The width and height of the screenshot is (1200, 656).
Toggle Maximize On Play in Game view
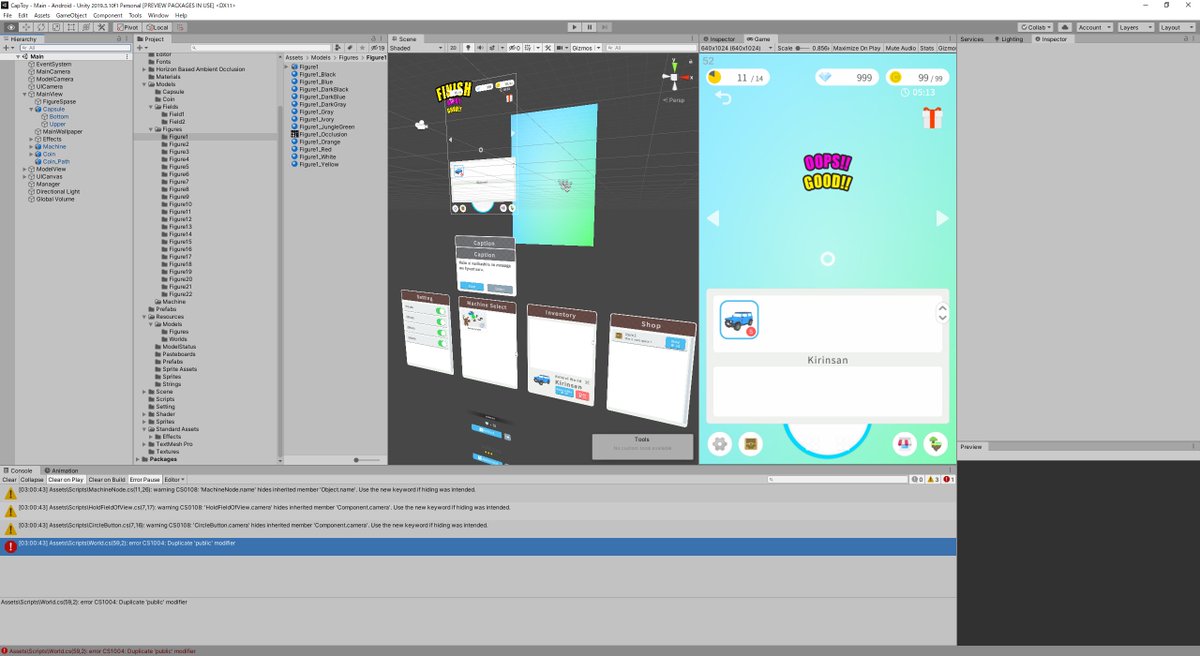click(859, 48)
